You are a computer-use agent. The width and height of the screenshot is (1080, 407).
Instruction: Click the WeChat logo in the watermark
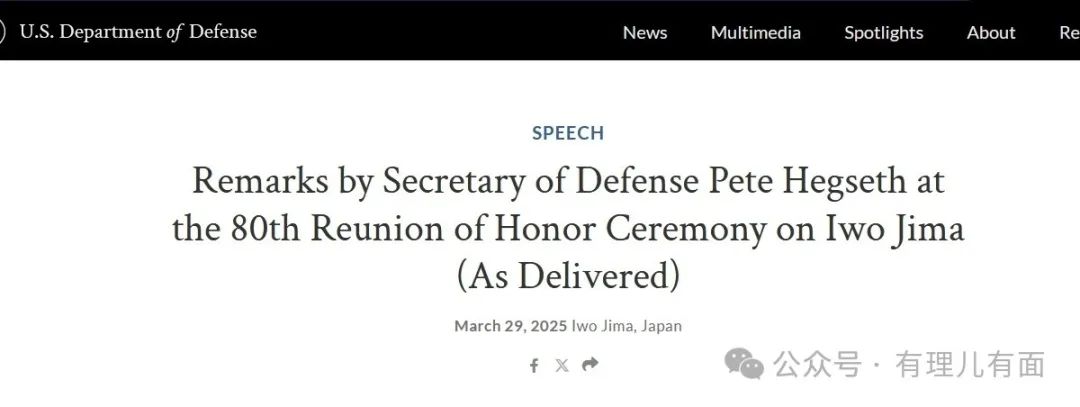coord(745,364)
